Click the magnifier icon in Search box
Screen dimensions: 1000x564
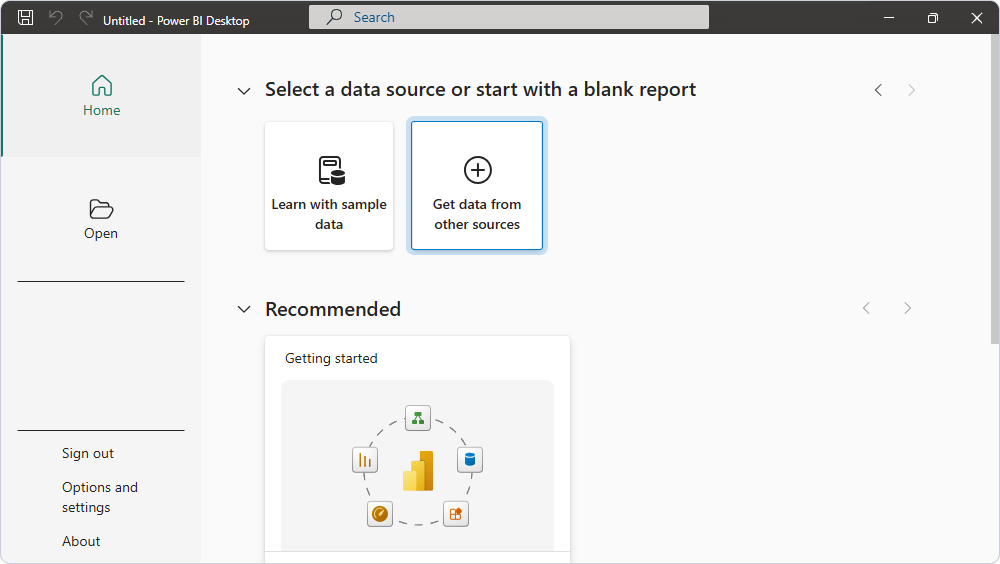click(334, 17)
